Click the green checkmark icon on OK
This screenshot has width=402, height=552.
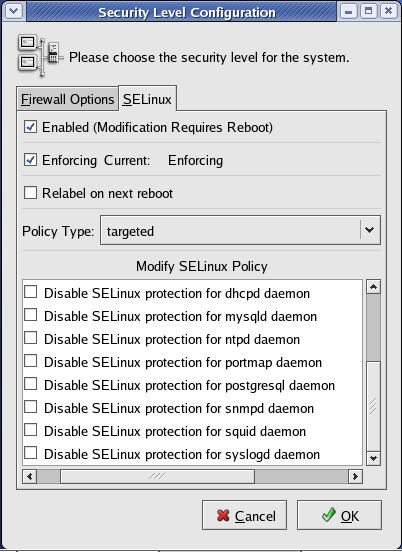click(329, 515)
